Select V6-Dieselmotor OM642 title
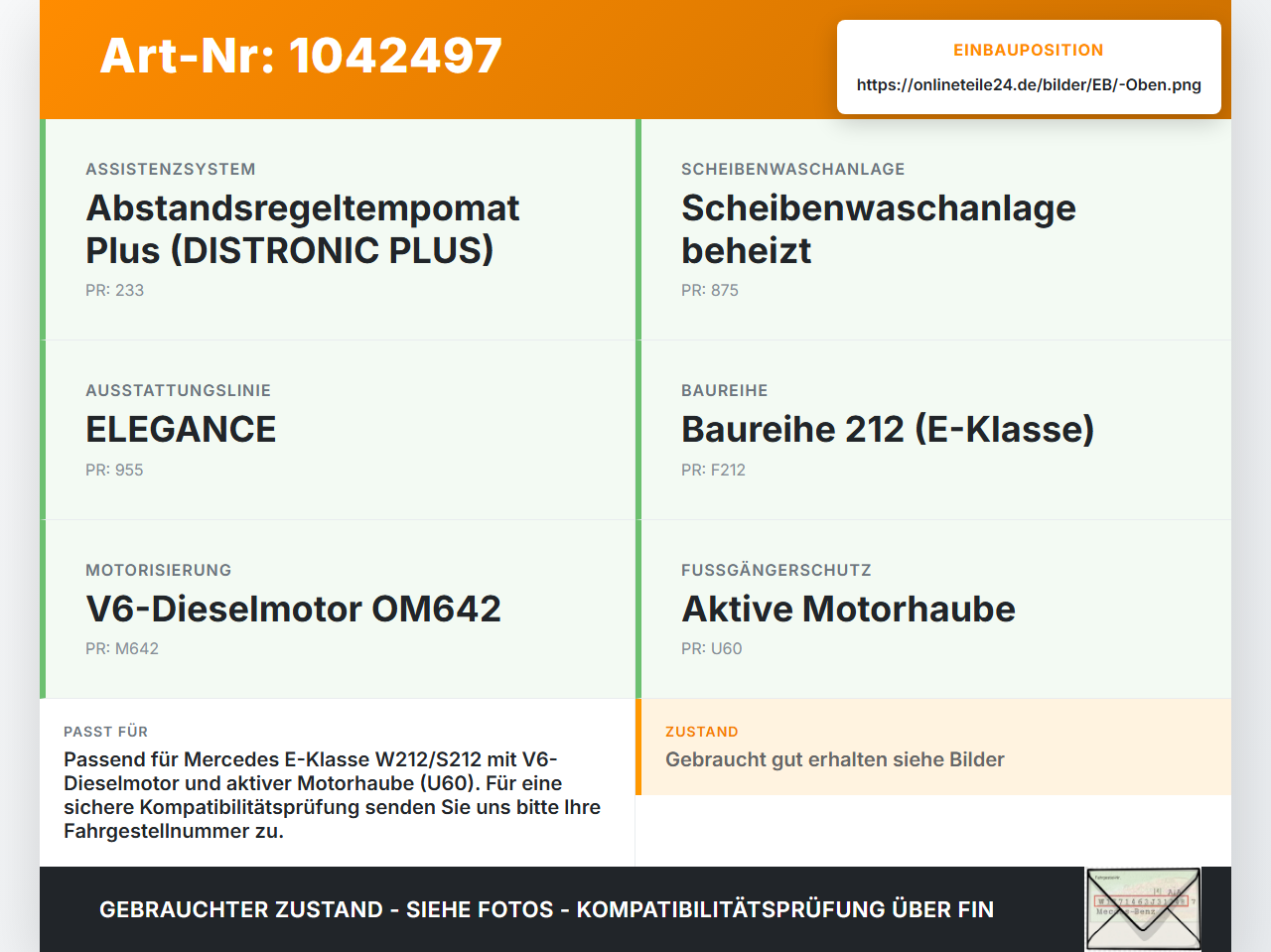 tap(294, 609)
